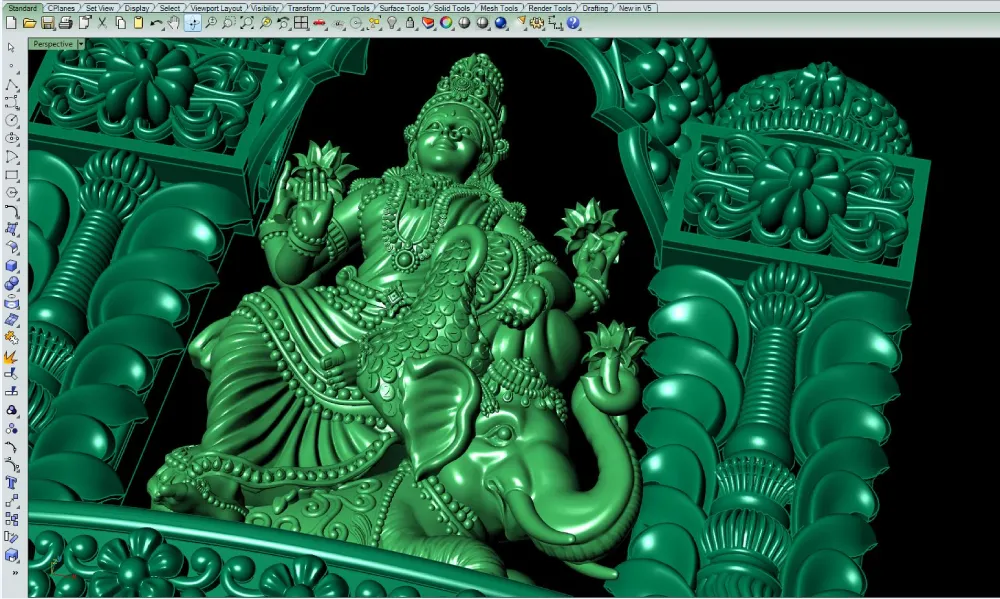Viewport: 1000px width, 599px height.
Task: Open the CPlanes tab
Action: 61,8
